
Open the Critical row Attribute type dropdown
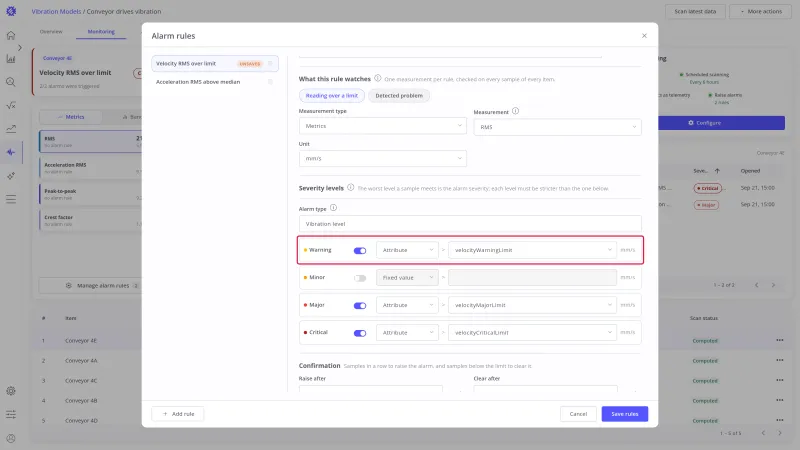point(407,333)
